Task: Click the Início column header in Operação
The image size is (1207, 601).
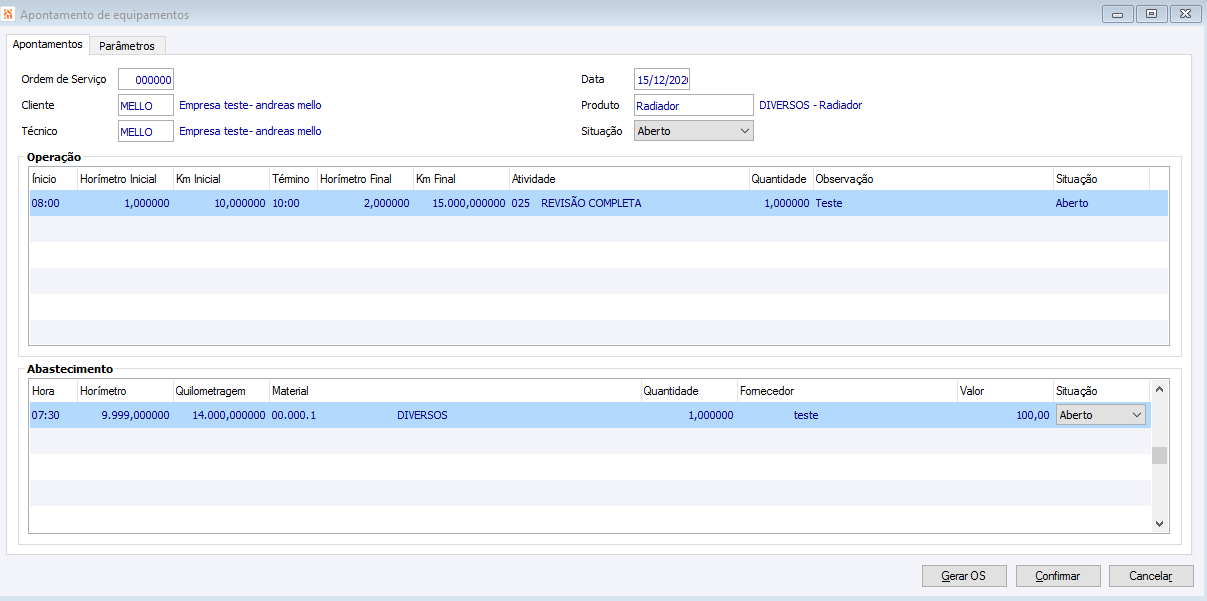Action: point(53,179)
